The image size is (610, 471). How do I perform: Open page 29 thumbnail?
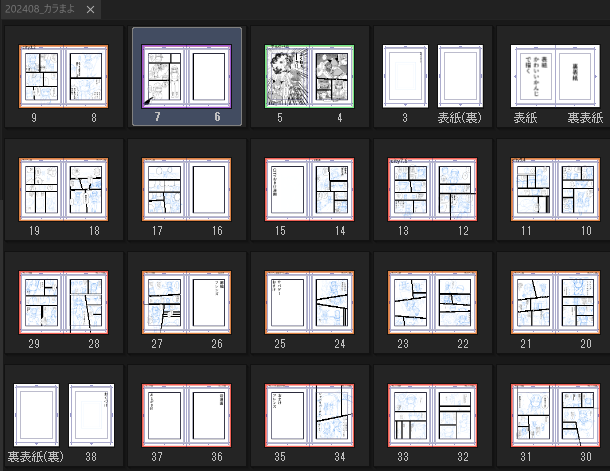41,303
